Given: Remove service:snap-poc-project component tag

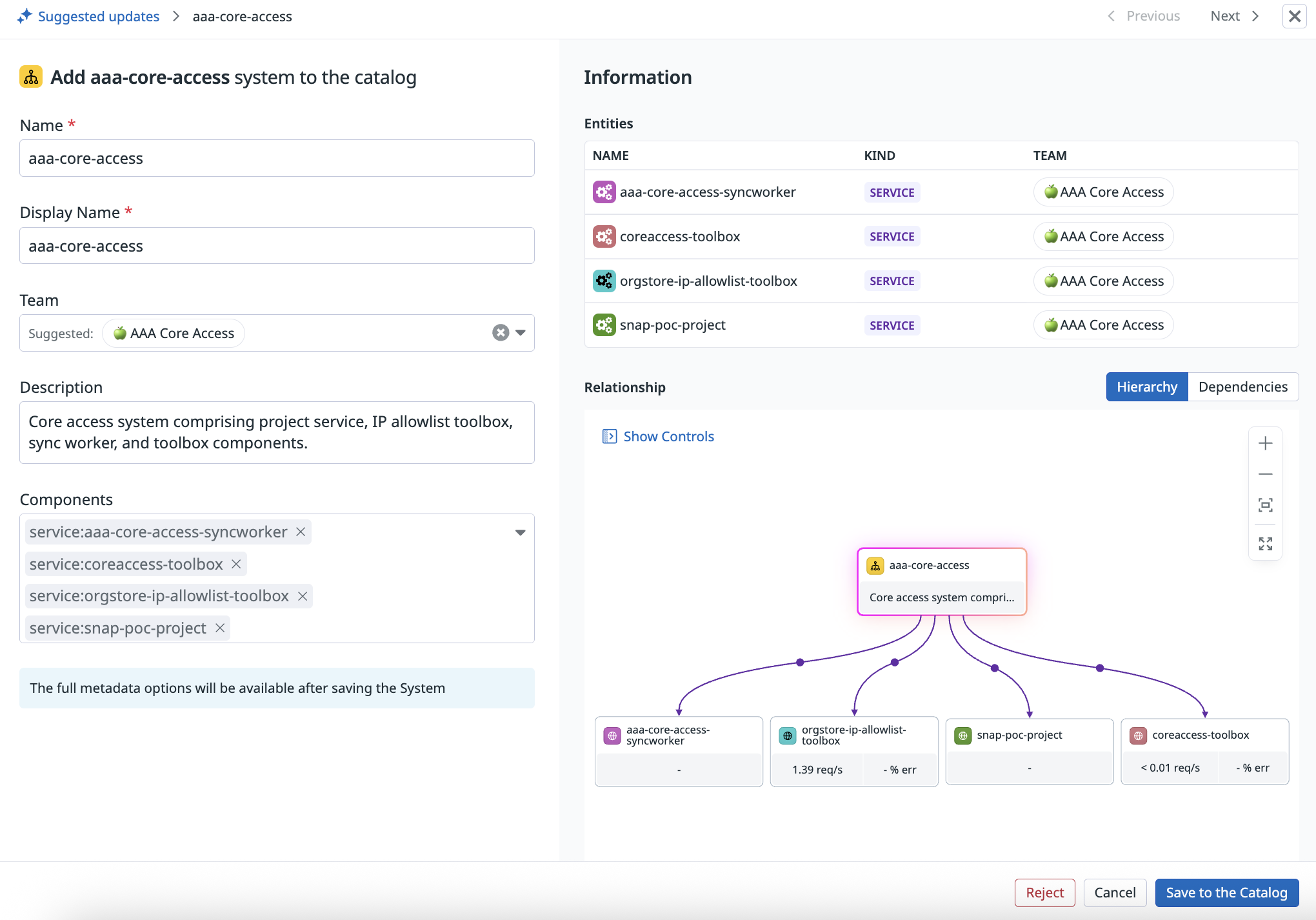Looking at the screenshot, I should [220, 628].
